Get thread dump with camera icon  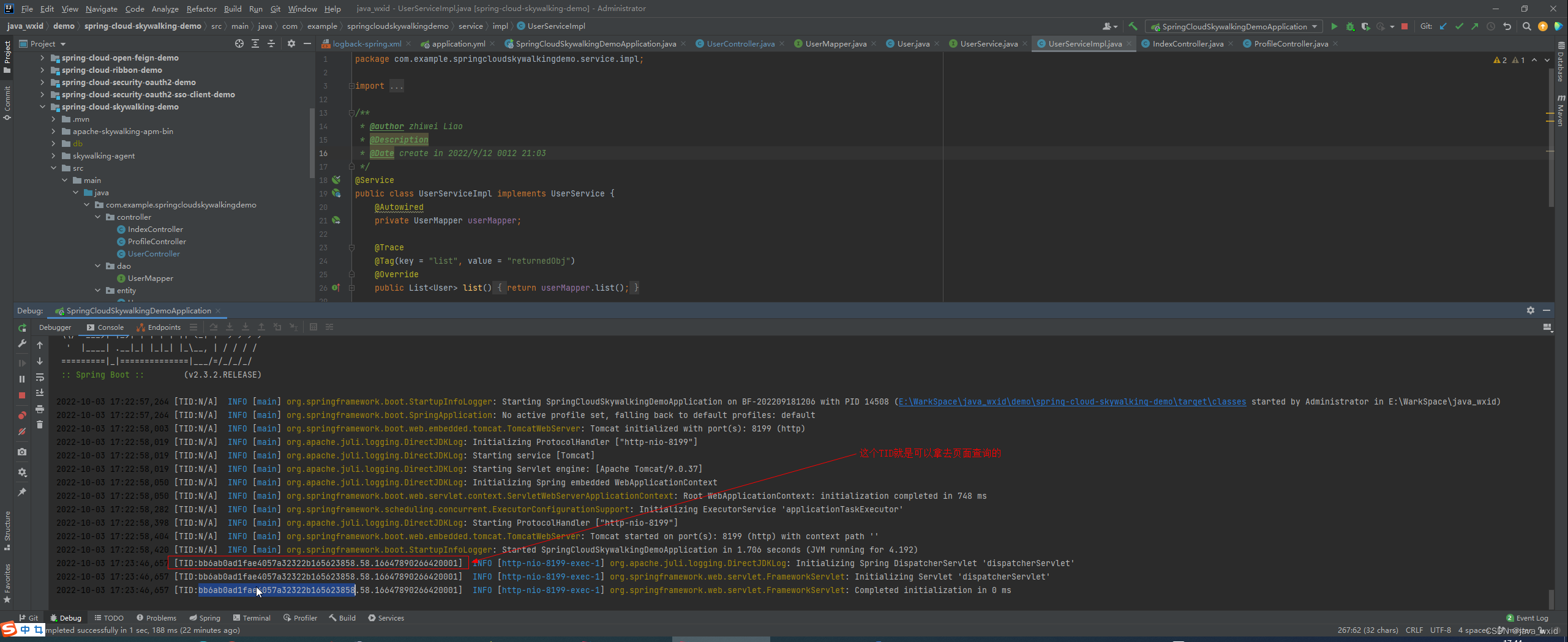pos(22,452)
